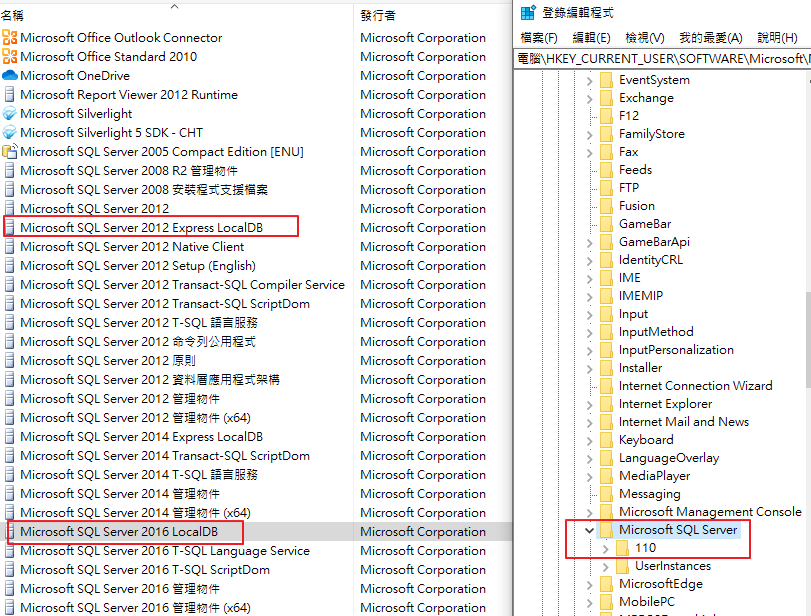Click the UserInstances folder icon
The height and width of the screenshot is (616, 811).
coord(623,566)
